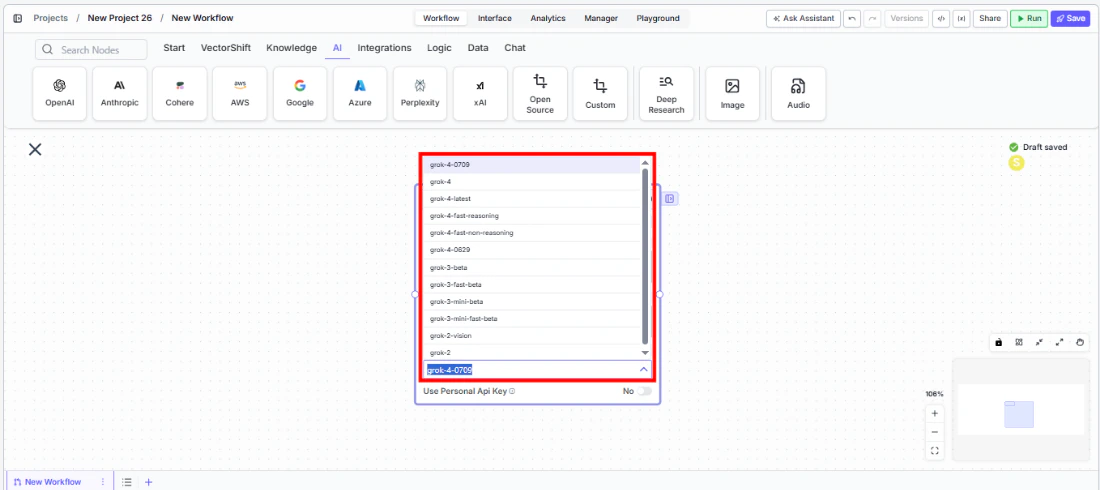Switch to the Playground tab

tap(658, 18)
